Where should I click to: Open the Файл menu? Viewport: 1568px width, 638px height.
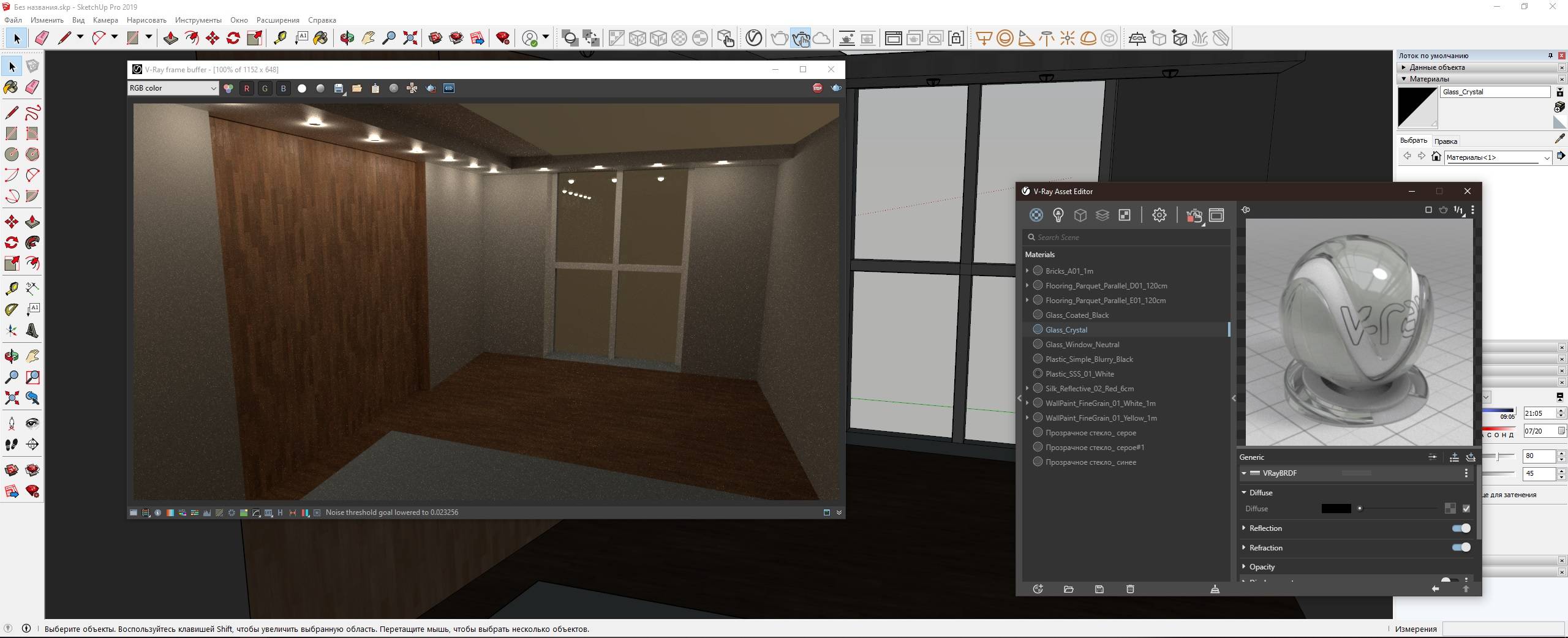click(x=13, y=20)
